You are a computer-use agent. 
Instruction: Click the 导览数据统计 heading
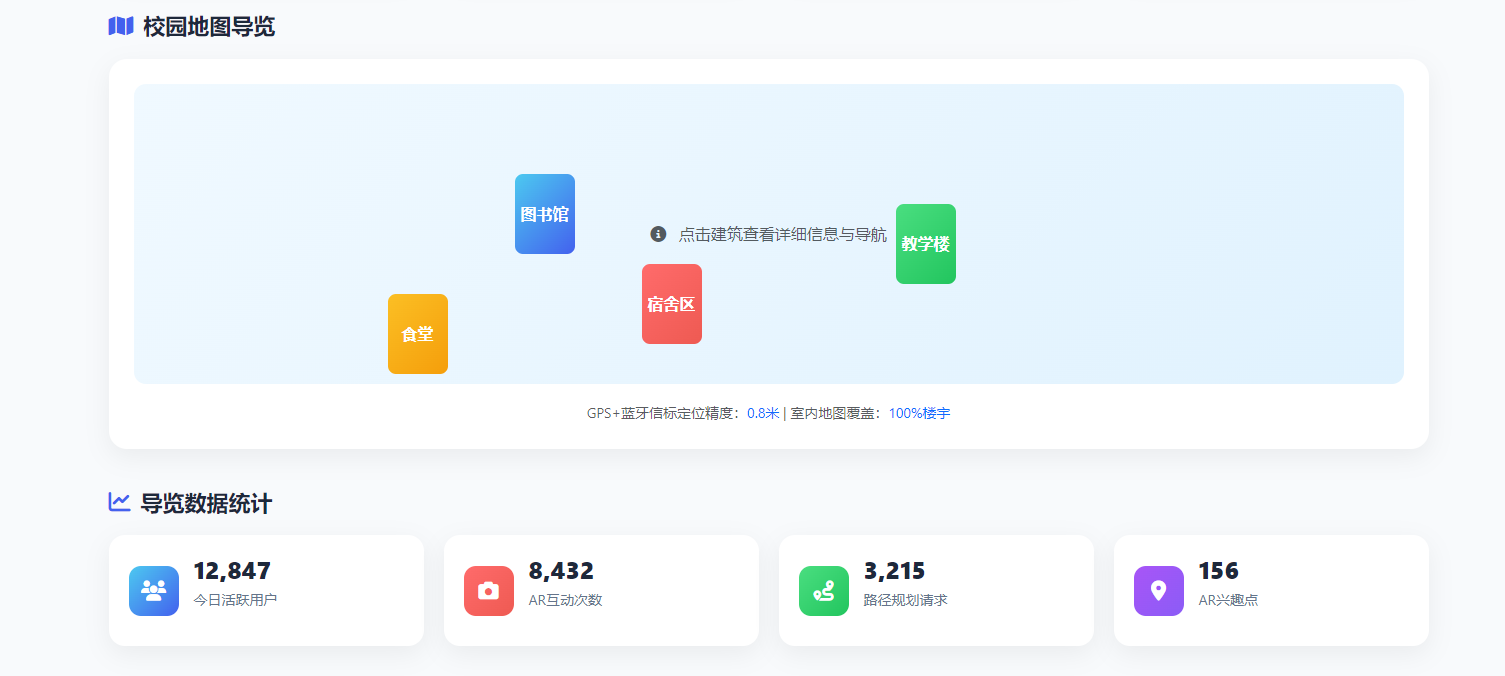(206, 503)
